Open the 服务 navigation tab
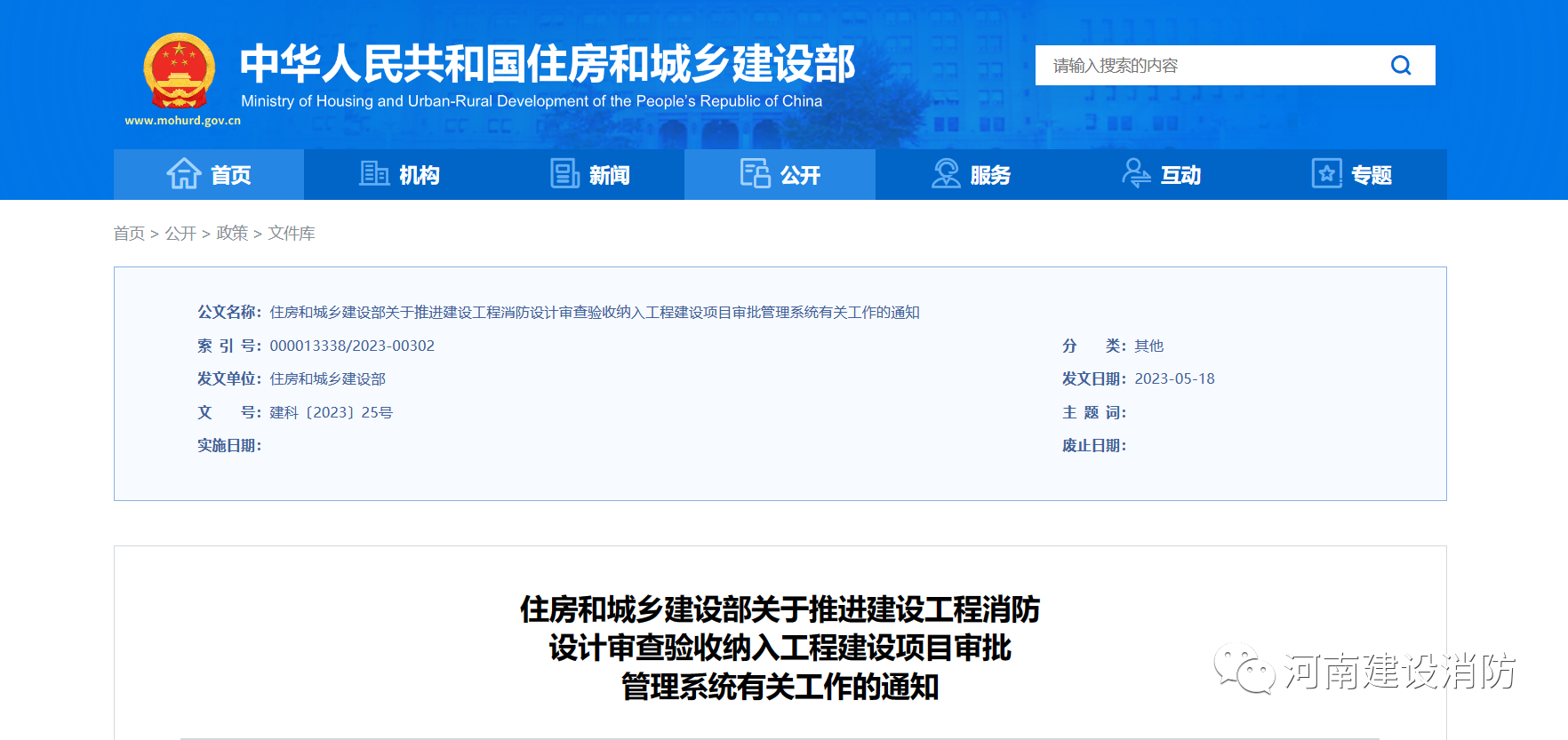1568x740 pixels. (971, 174)
